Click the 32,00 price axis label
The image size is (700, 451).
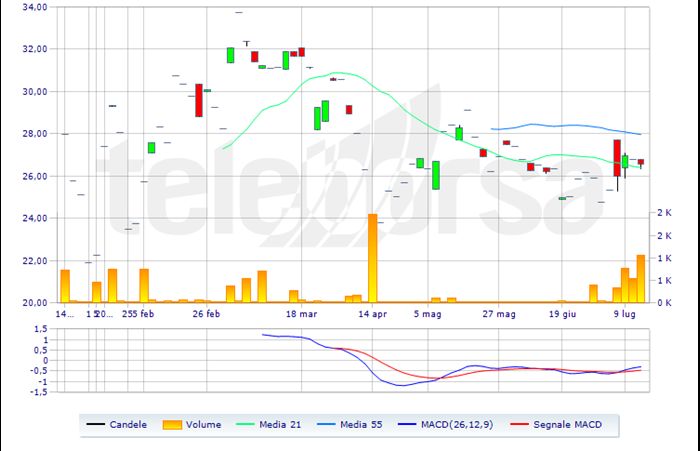[x=35, y=49]
